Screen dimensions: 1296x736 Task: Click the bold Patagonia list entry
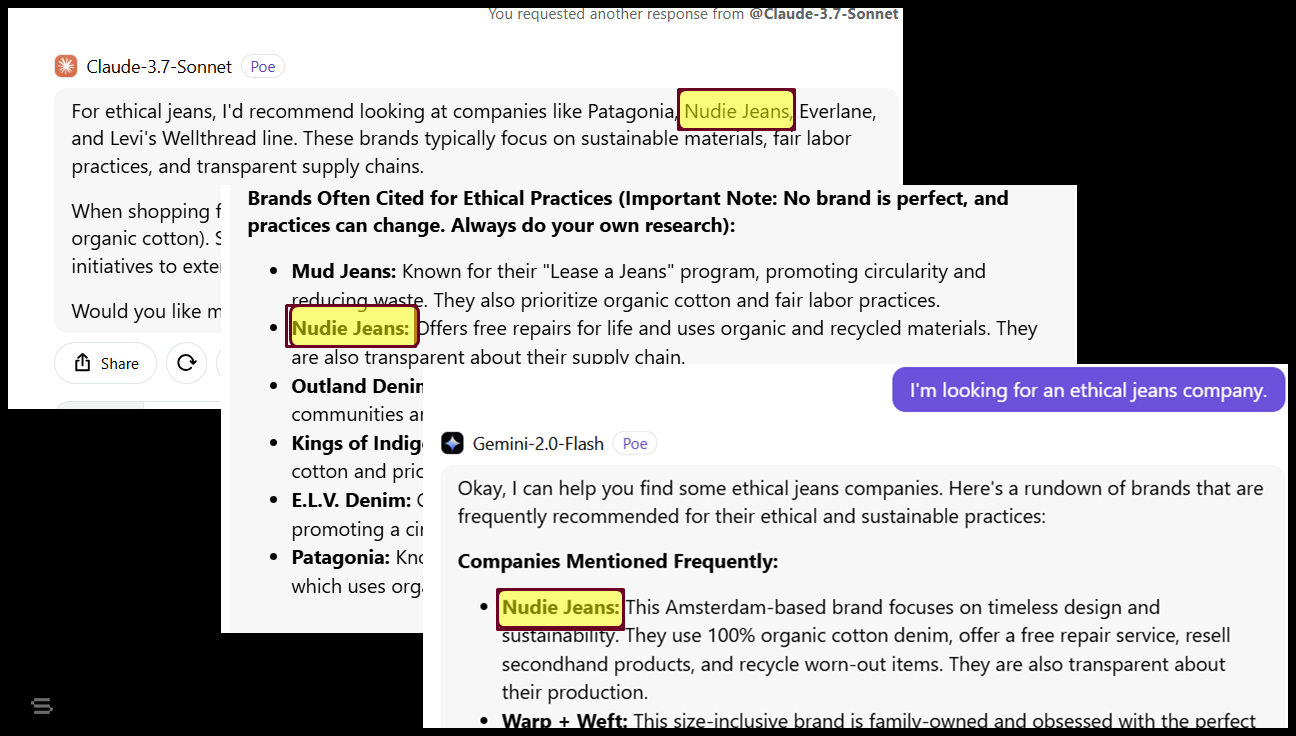(x=340, y=557)
